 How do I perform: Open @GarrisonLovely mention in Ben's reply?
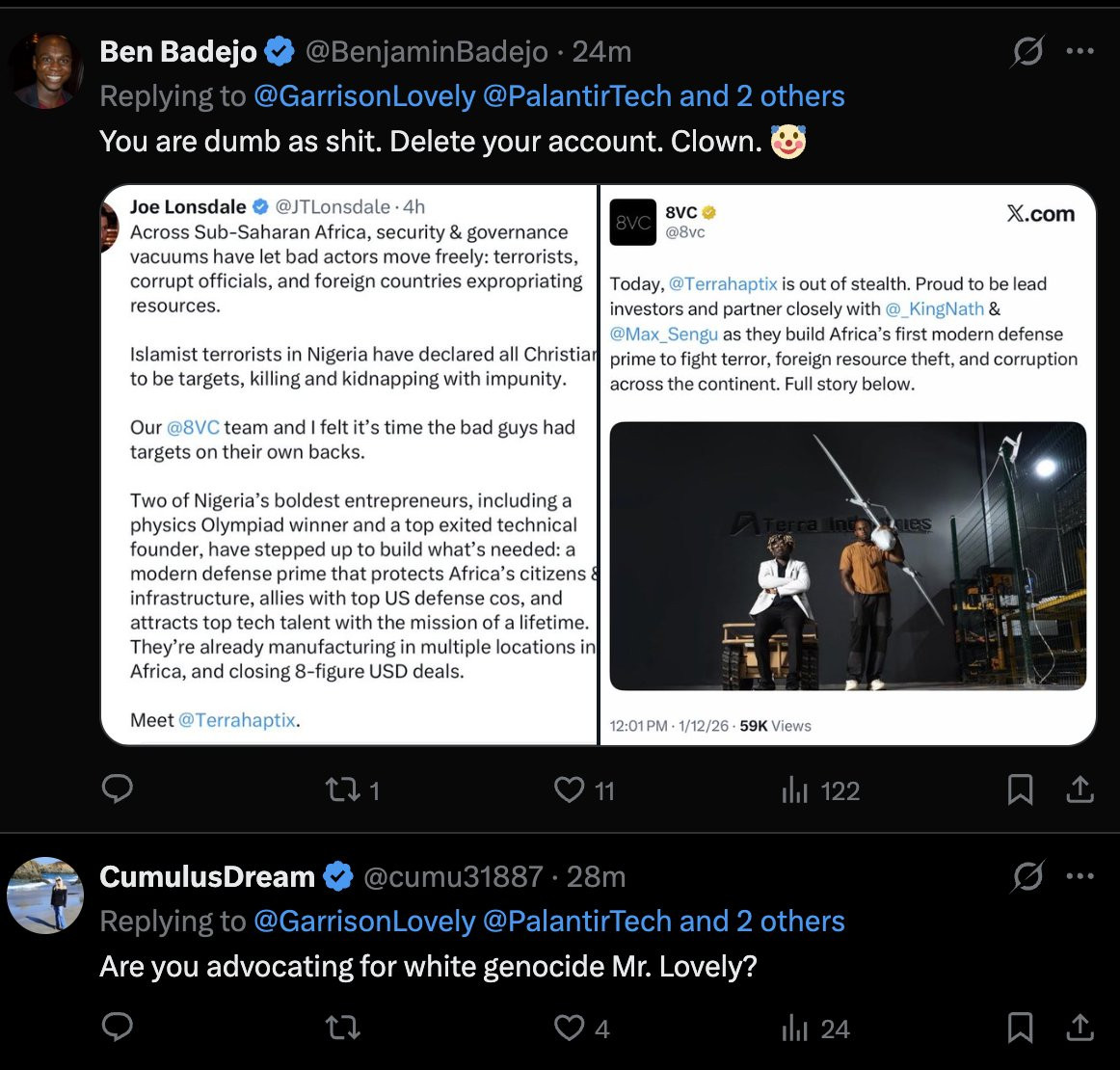[x=364, y=96]
